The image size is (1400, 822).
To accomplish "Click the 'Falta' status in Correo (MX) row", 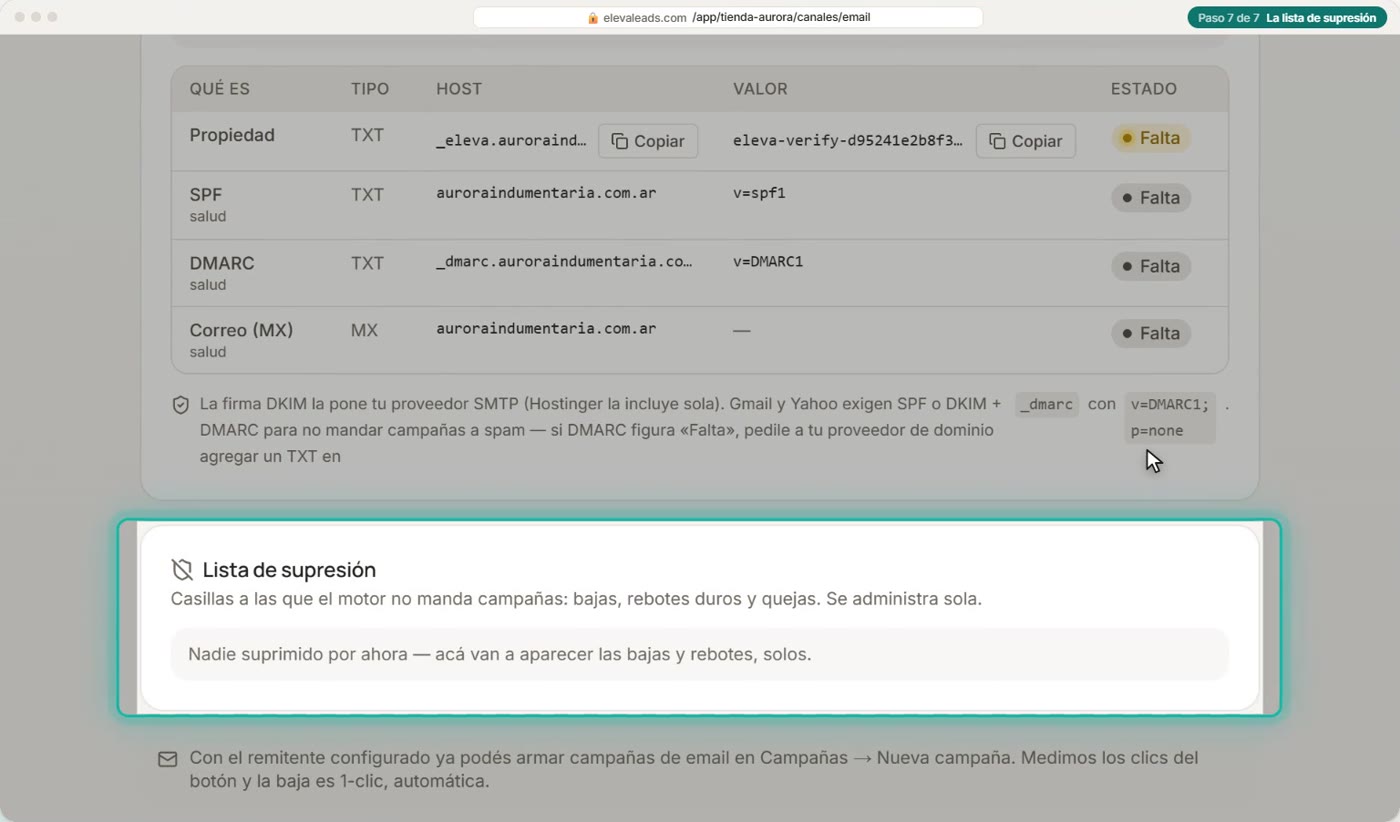I will [1150, 333].
